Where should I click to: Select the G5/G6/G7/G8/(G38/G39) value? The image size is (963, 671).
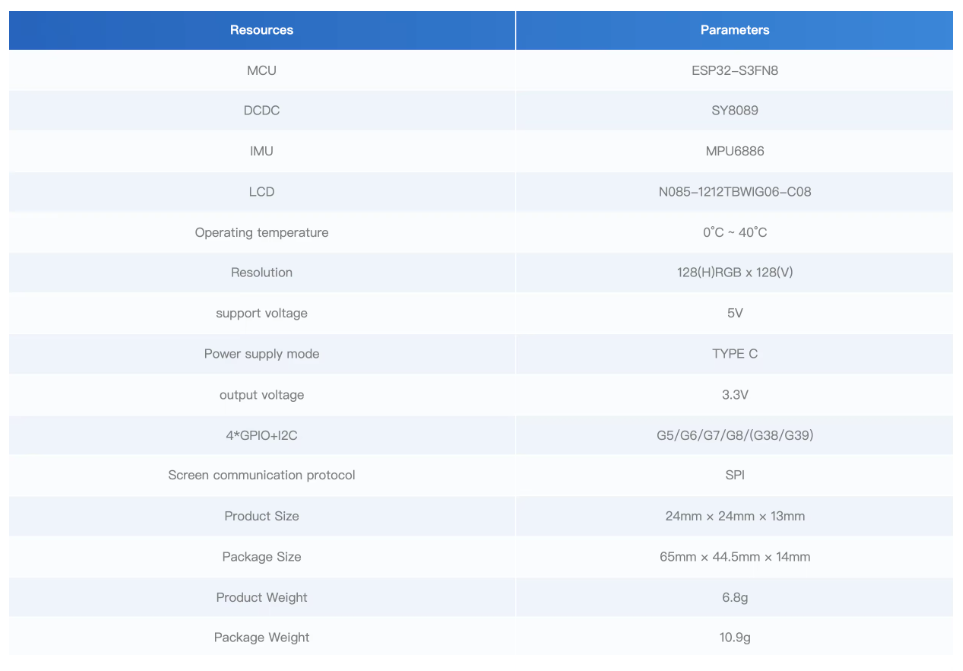pyautogui.click(x=735, y=435)
